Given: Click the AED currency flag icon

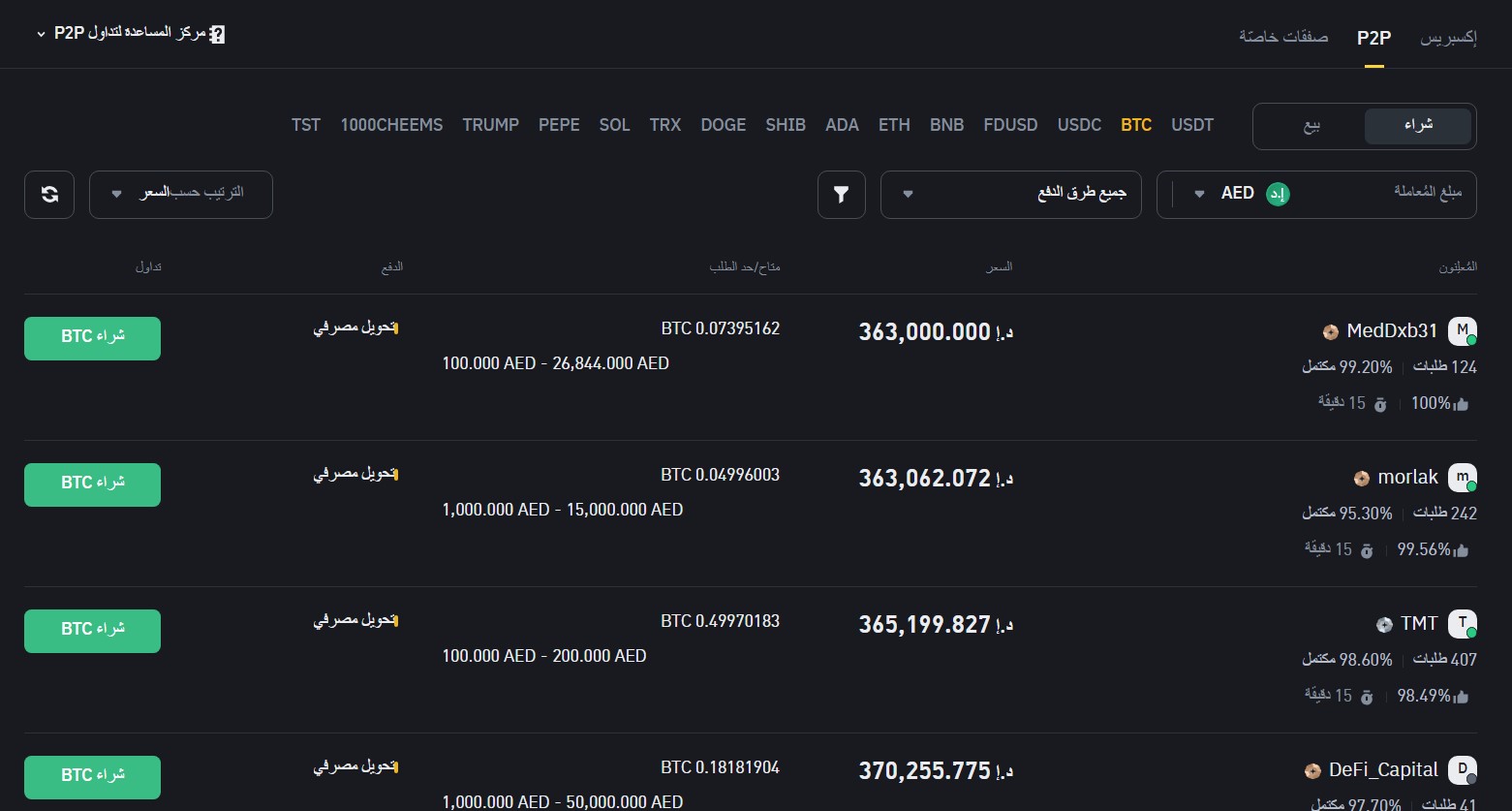Looking at the screenshot, I should [x=1278, y=194].
